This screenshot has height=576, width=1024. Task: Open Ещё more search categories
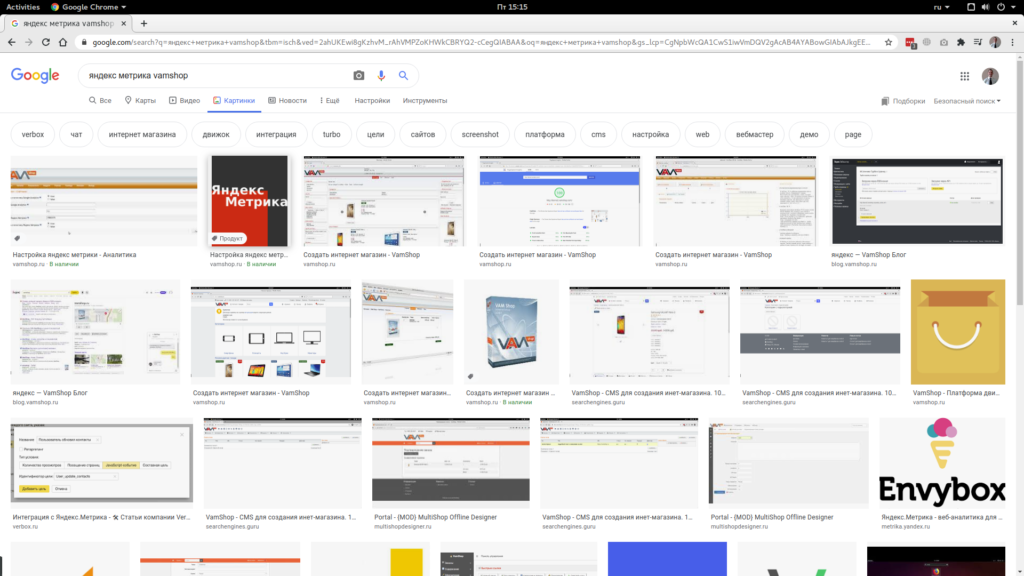(330, 101)
